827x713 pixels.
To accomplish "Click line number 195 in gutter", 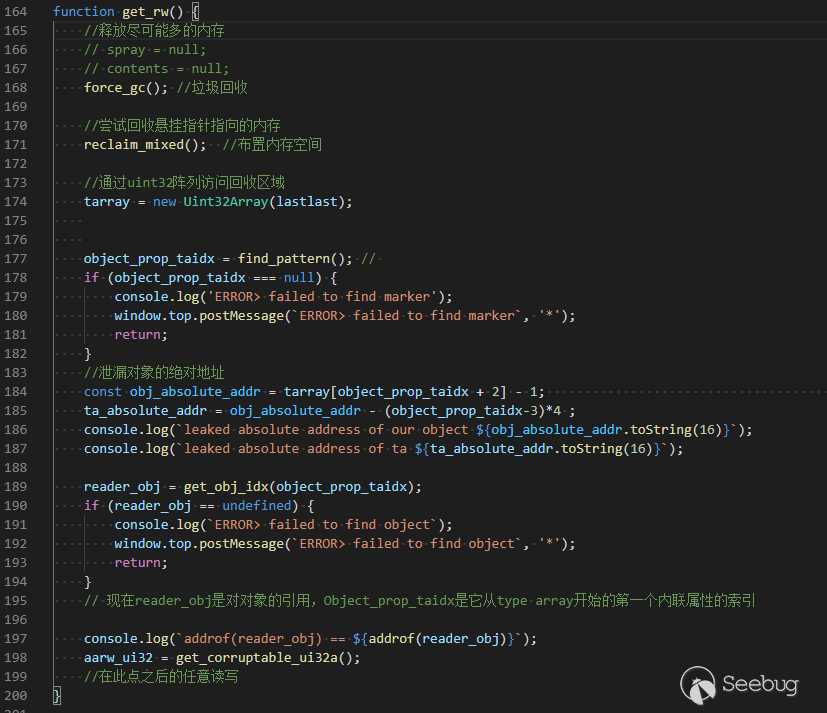I will click(16, 600).
